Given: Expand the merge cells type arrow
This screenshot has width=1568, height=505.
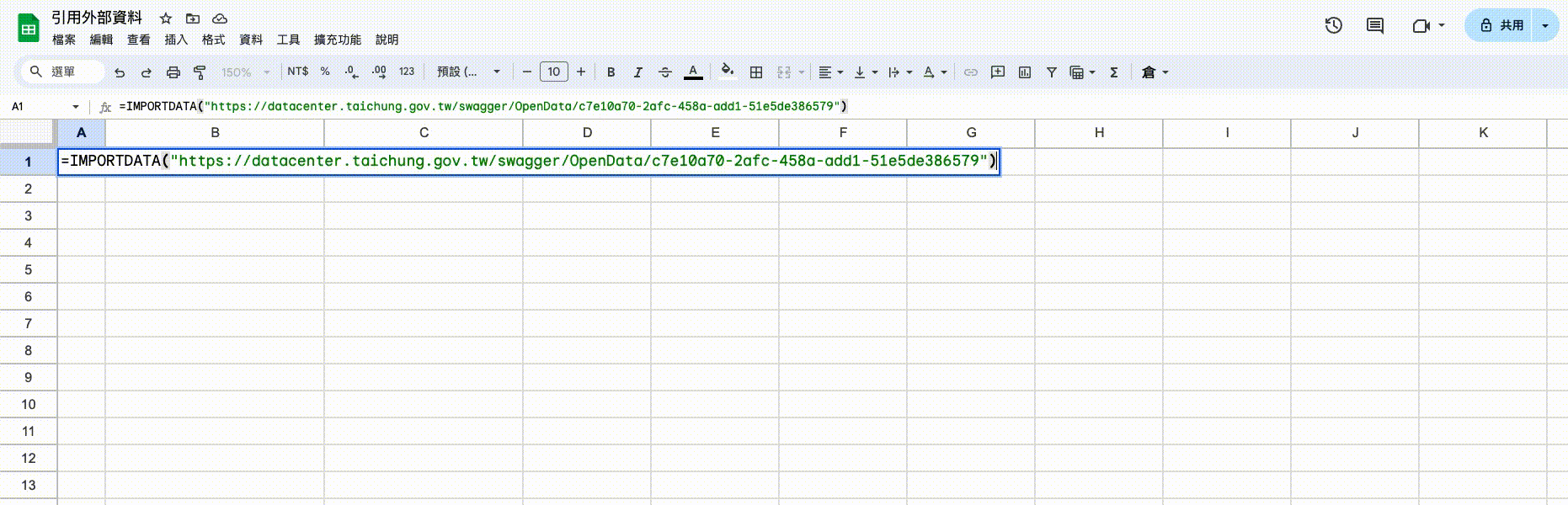Looking at the screenshot, I should pos(802,72).
